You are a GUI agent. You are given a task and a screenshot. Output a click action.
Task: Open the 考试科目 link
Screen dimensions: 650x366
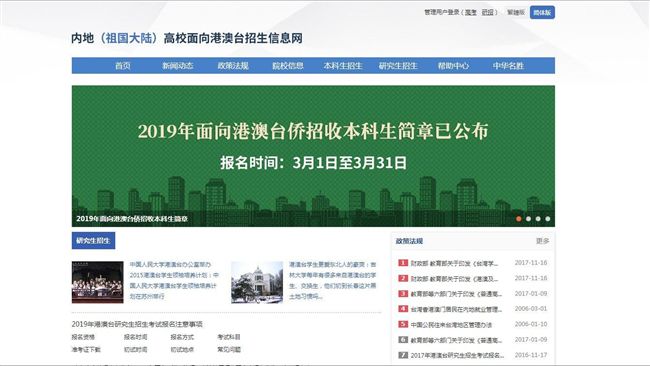229,337
